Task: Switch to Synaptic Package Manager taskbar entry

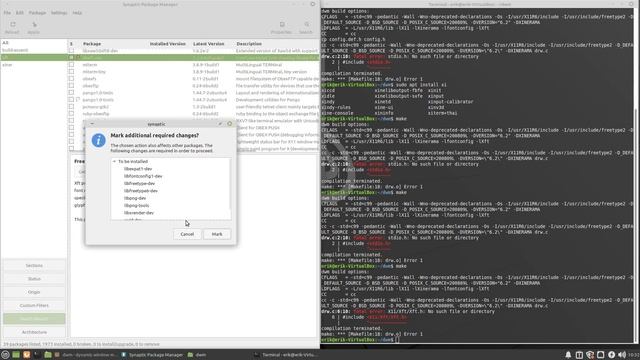Action: point(152,355)
